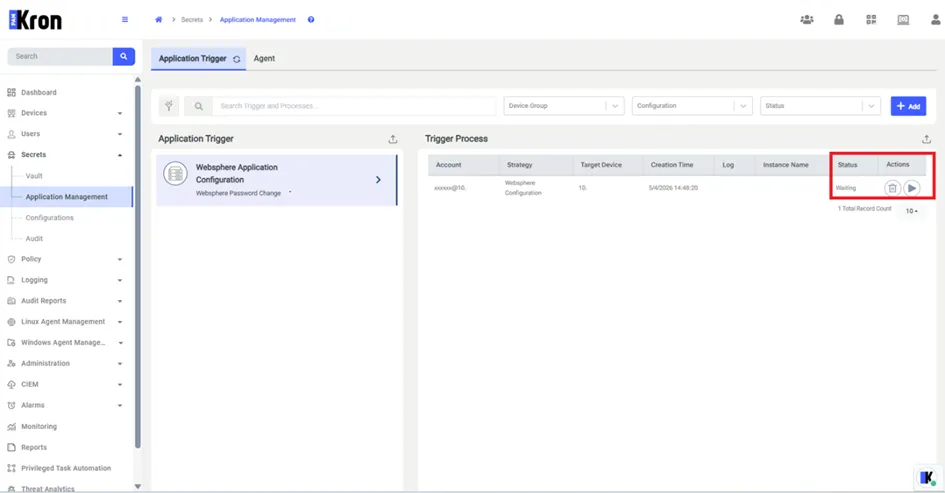Click the padlock icon in the top bar
945x493 pixels.
point(838,20)
